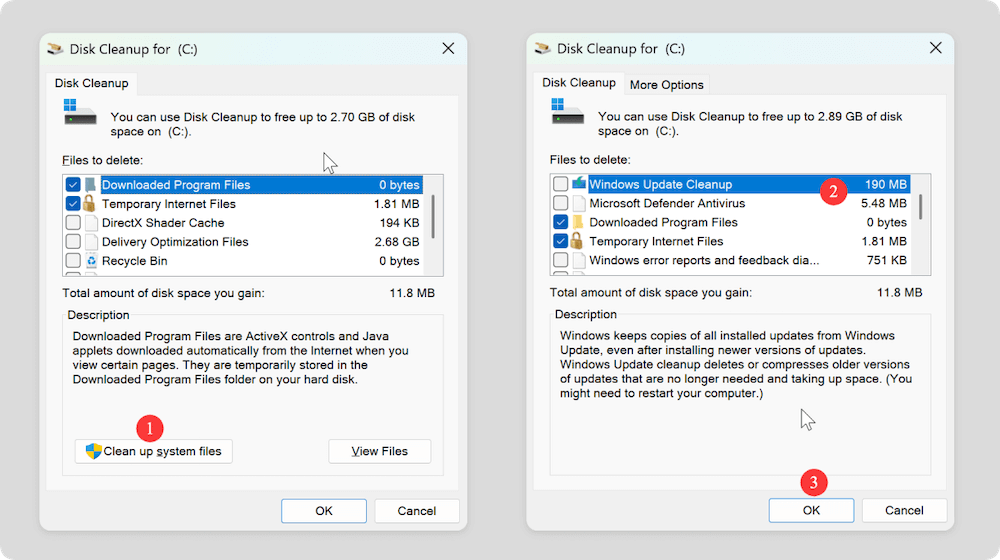Switch to the More Options tab
1000x560 pixels.
tap(666, 85)
